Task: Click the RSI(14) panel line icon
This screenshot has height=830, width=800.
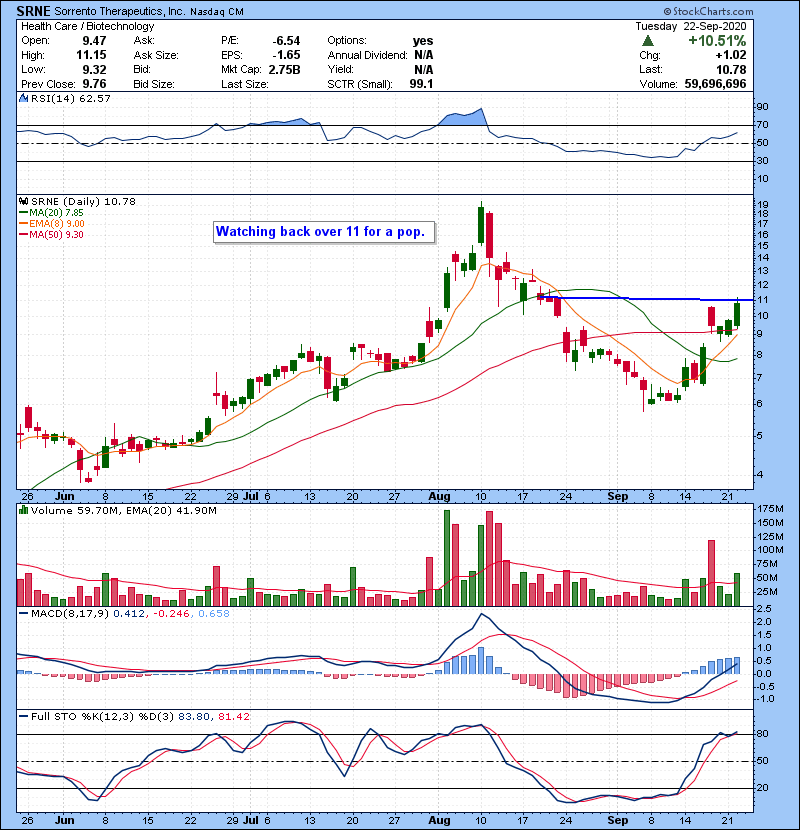Action: [x=23, y=98]
